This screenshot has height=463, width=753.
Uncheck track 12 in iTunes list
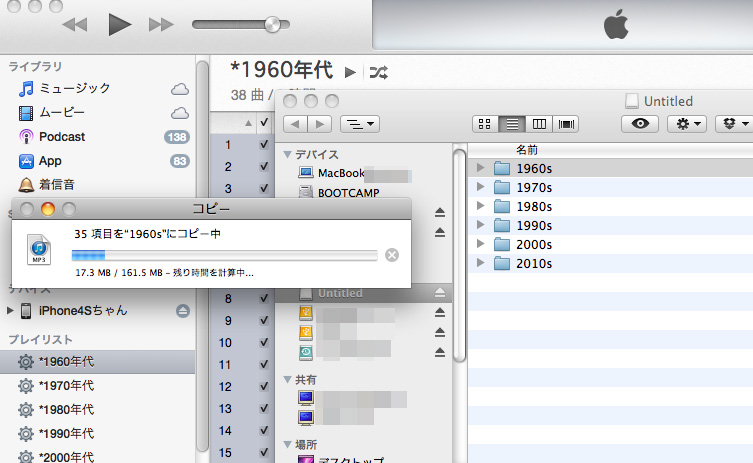tap(264, 387)
